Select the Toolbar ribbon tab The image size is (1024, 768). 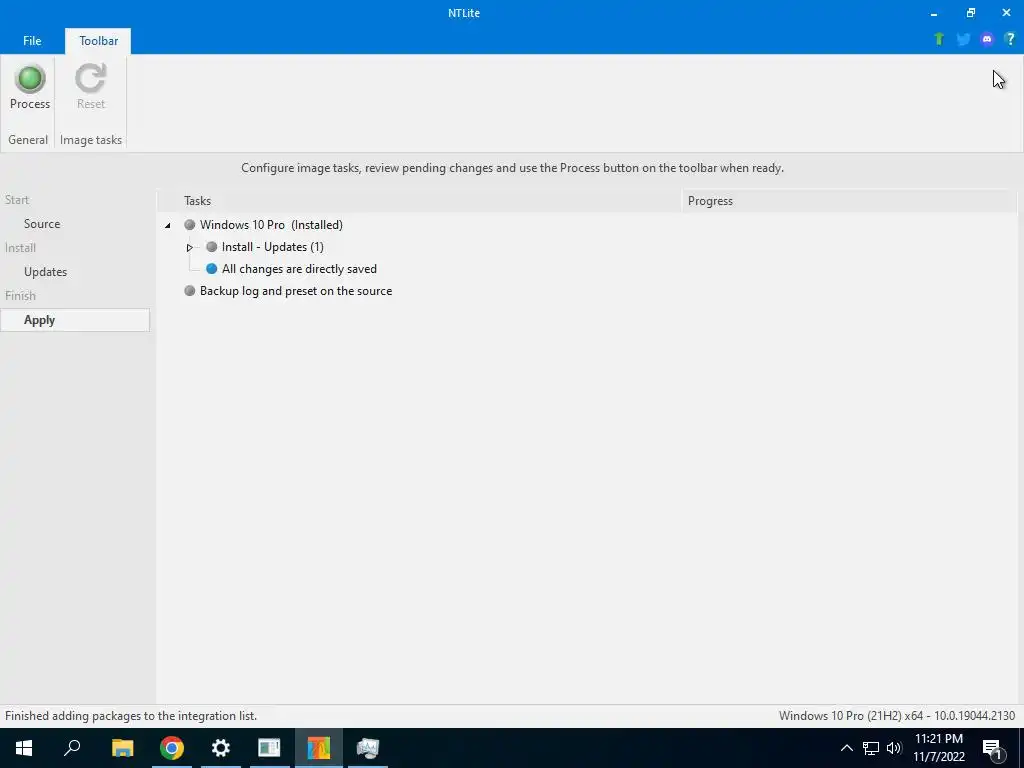coord(99,40)
